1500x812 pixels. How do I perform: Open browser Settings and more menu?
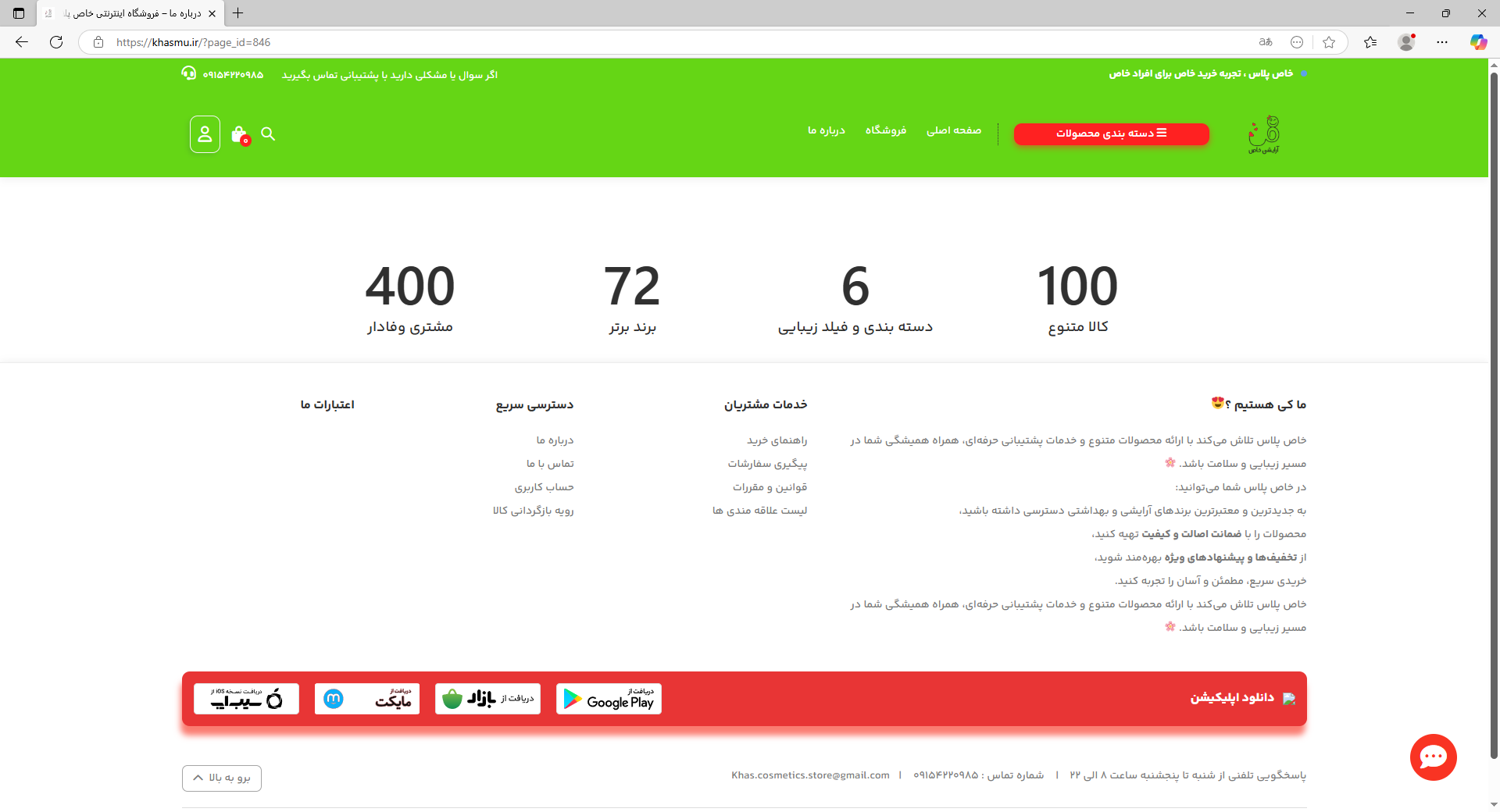point(1442,42)
